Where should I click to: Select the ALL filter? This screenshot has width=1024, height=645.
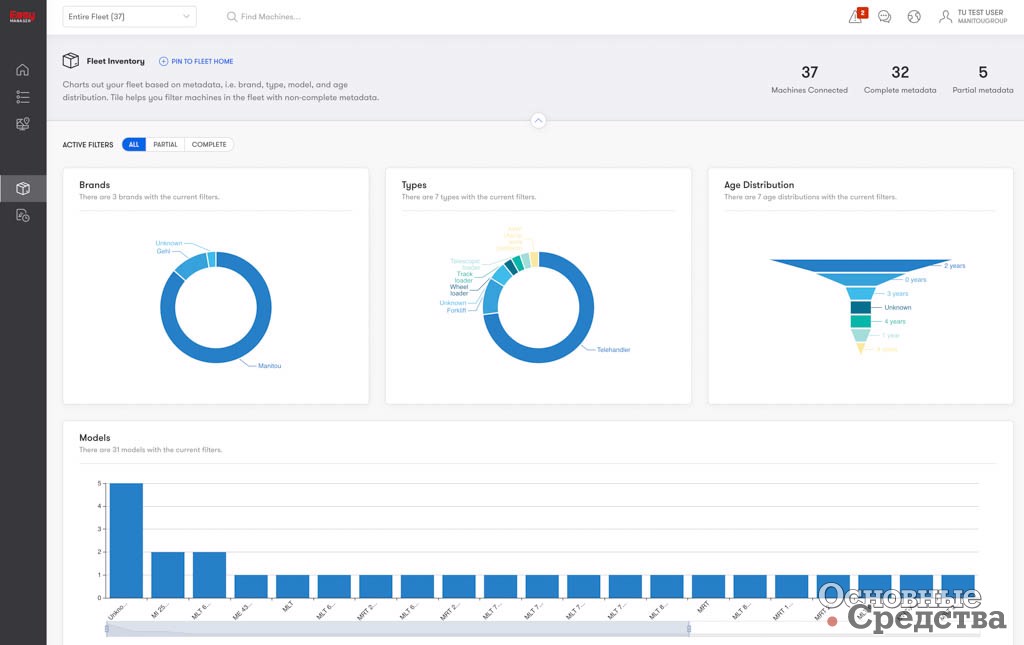pos(134,144)
